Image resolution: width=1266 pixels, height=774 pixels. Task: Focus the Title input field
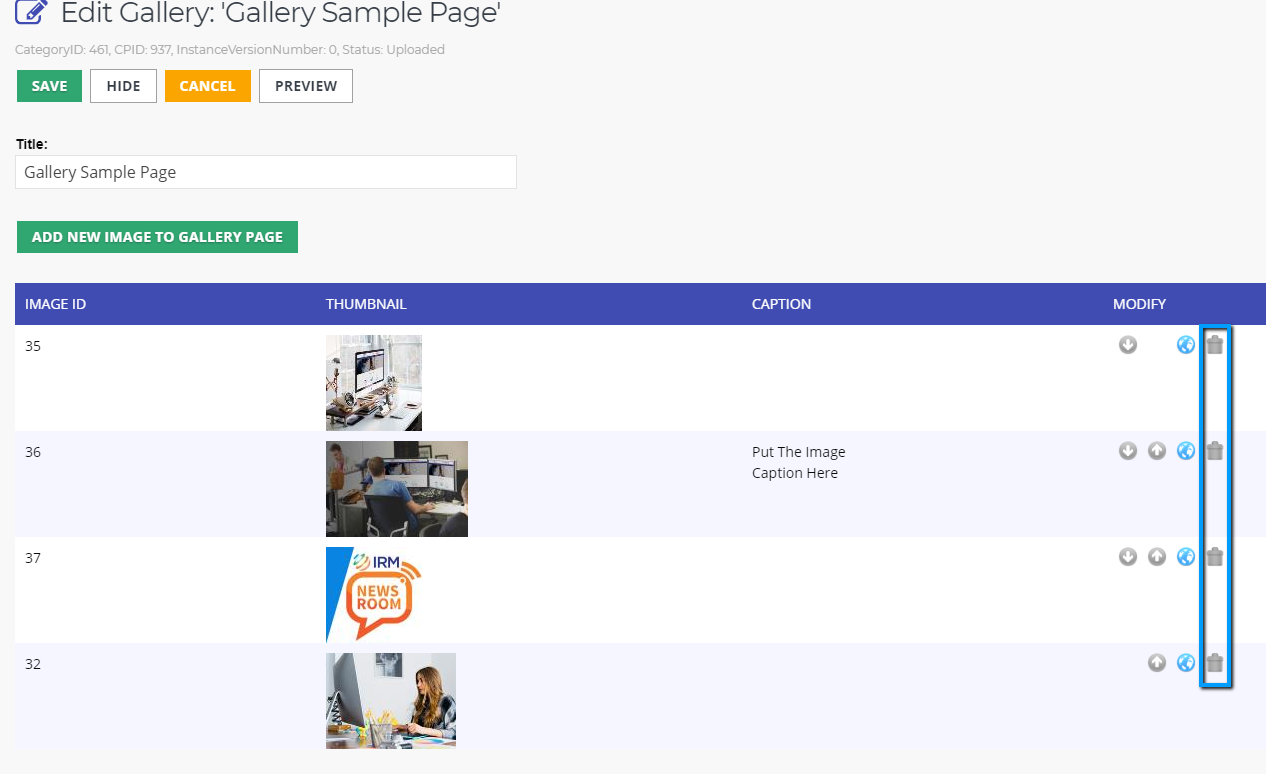(x=266, y=172)
